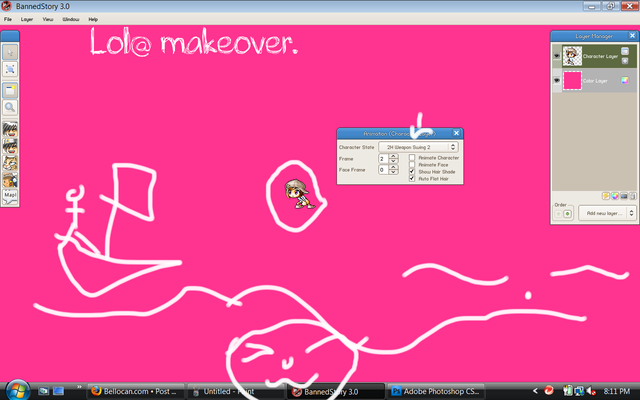Click the BannedStory 3.0 taskbar item
Viewport: 640px width, 400px height.
[x=336, y=391]
